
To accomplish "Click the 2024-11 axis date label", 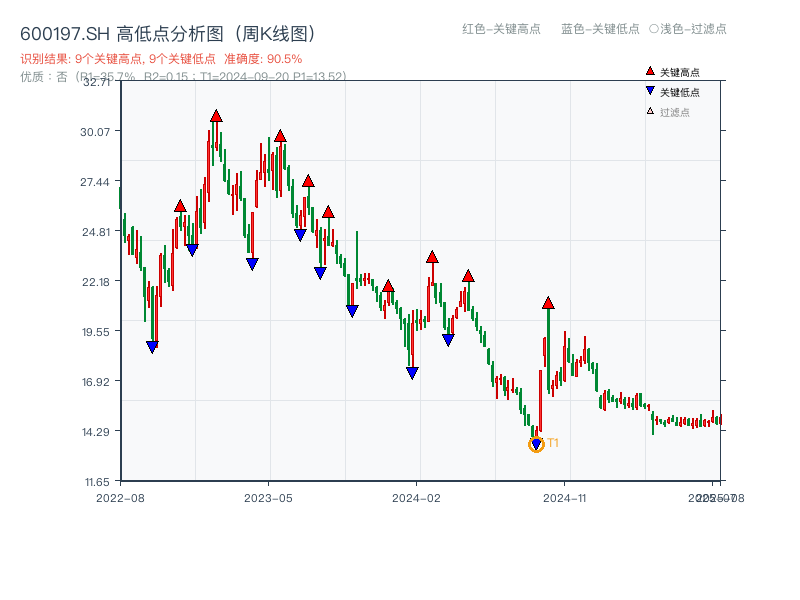I will 567,496.
